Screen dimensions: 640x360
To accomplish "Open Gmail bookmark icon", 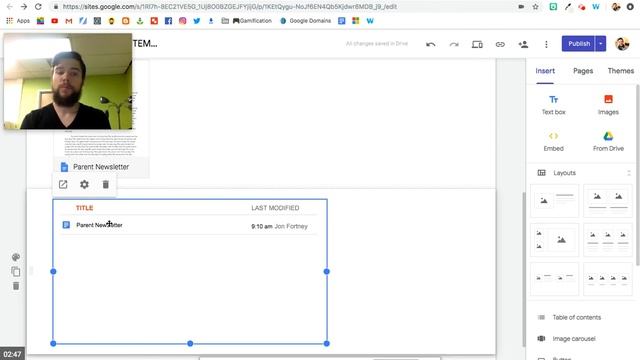I will point(69,21).
